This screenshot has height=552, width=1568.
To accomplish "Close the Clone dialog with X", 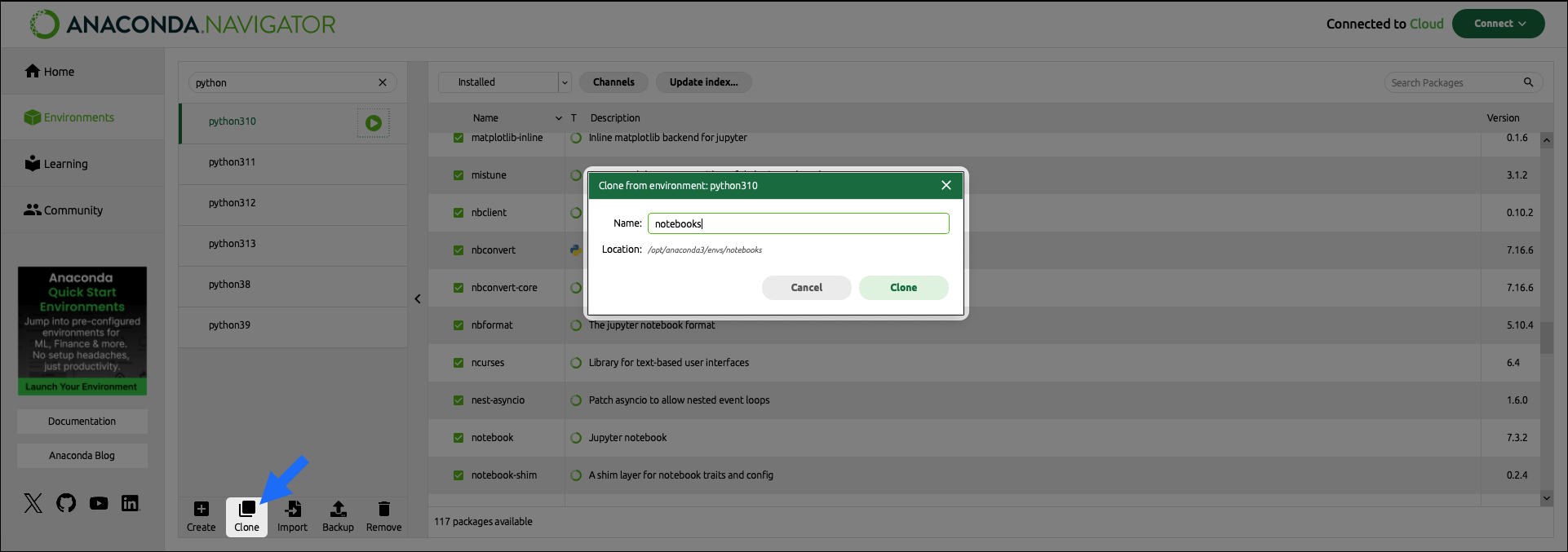I will click(x=946, y=185).
